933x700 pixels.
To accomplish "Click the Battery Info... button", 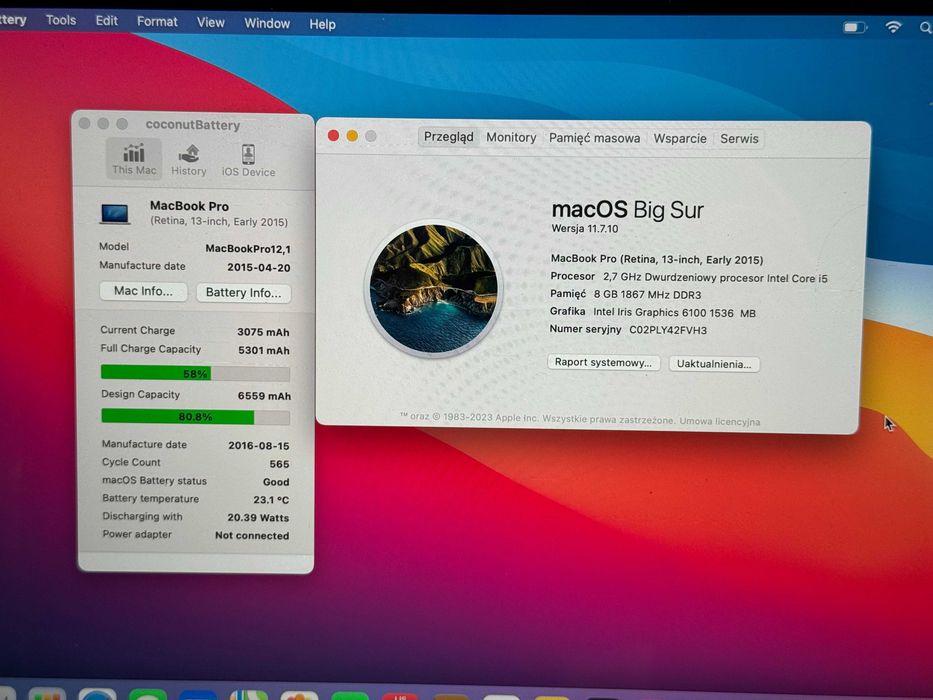I will click(243, 293).
